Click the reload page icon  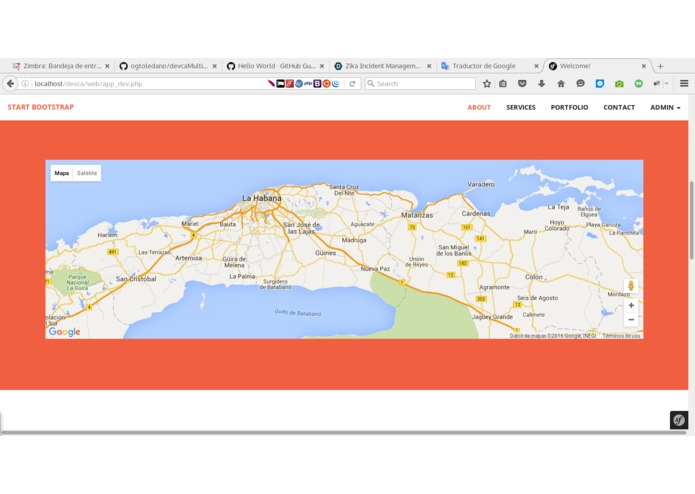click(x=352, y=83)
